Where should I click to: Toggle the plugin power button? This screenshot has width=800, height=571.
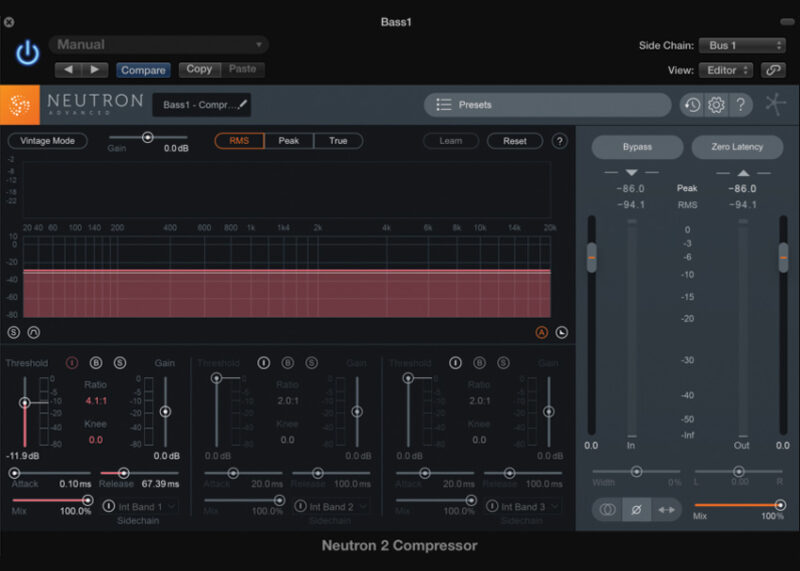28,53
